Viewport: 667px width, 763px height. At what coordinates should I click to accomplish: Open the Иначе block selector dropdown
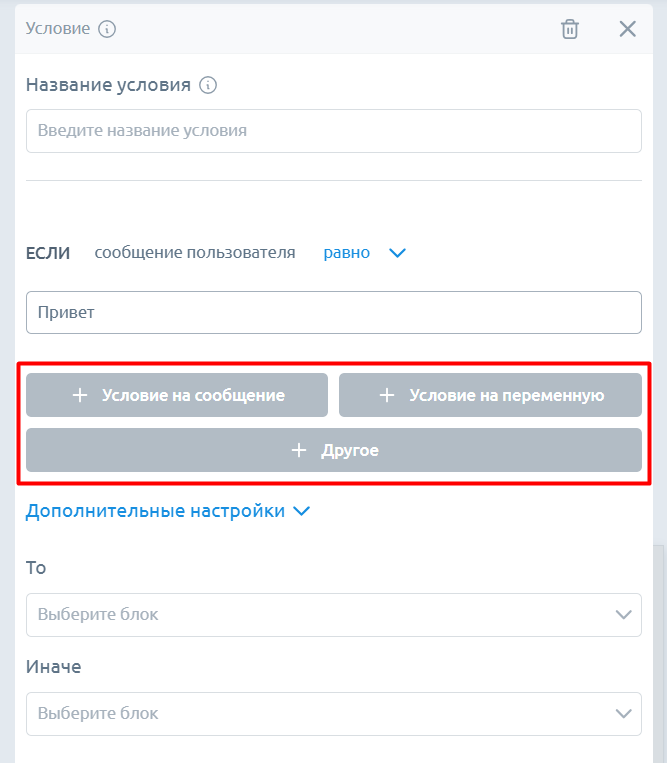[x=320, y=714]
